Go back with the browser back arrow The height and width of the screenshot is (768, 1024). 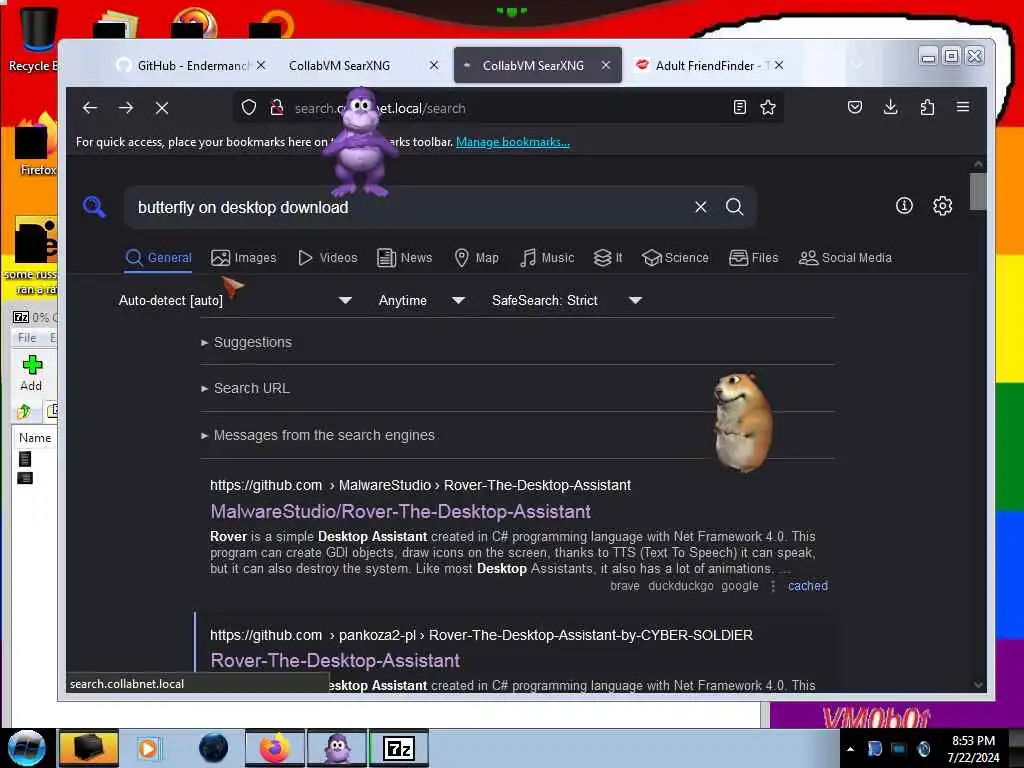click(89, 108)
